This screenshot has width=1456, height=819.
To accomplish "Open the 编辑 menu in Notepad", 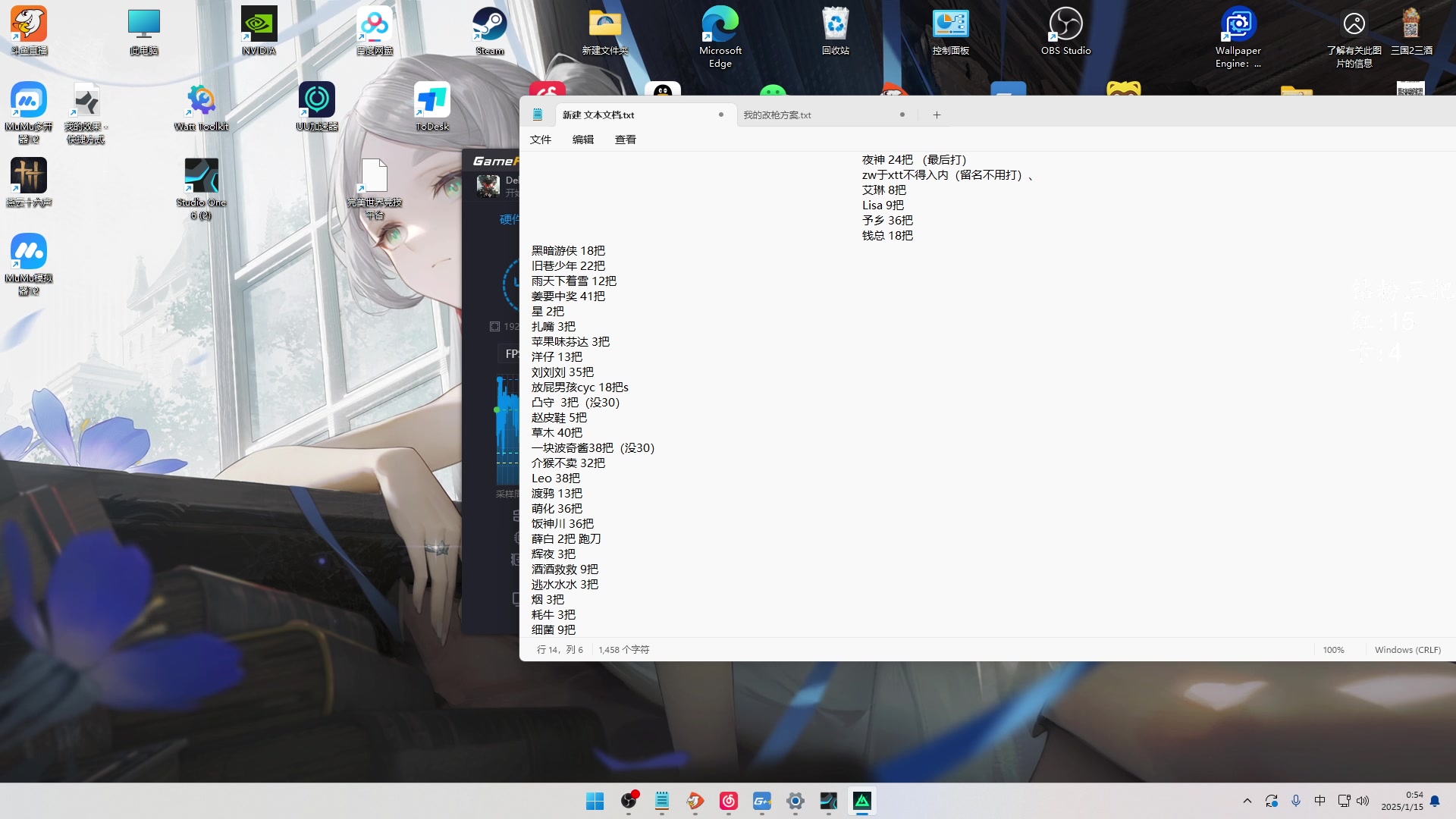I will pyautogui.click(x=583, y=140).
